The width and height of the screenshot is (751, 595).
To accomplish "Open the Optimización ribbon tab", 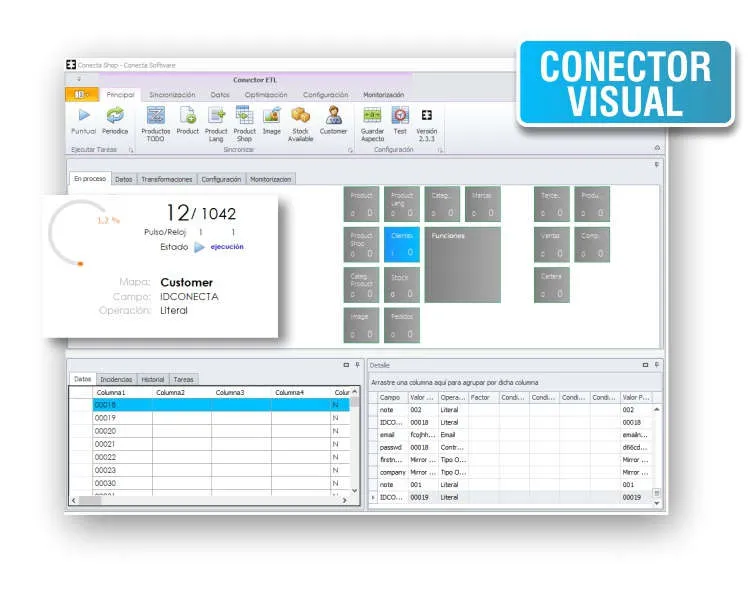I will 266,95.
